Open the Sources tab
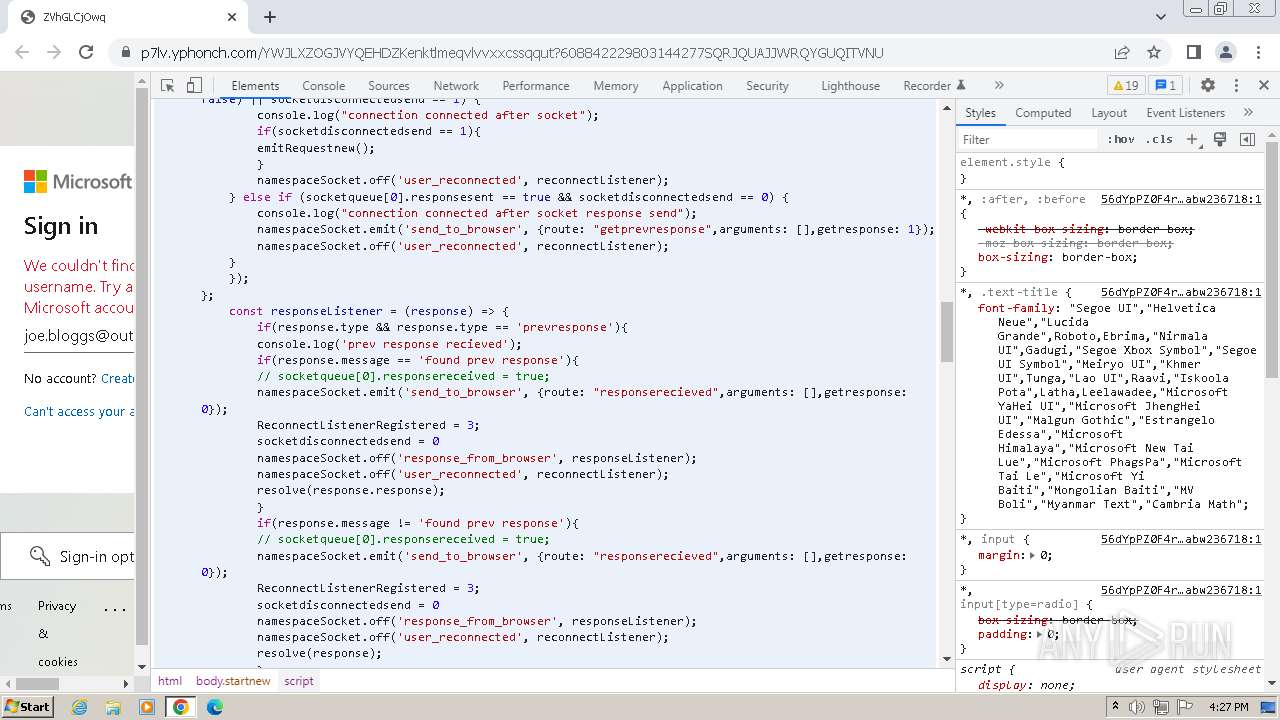Viewport: 1280px width, 720px height. pyautogui.click(x=389, y=86)
